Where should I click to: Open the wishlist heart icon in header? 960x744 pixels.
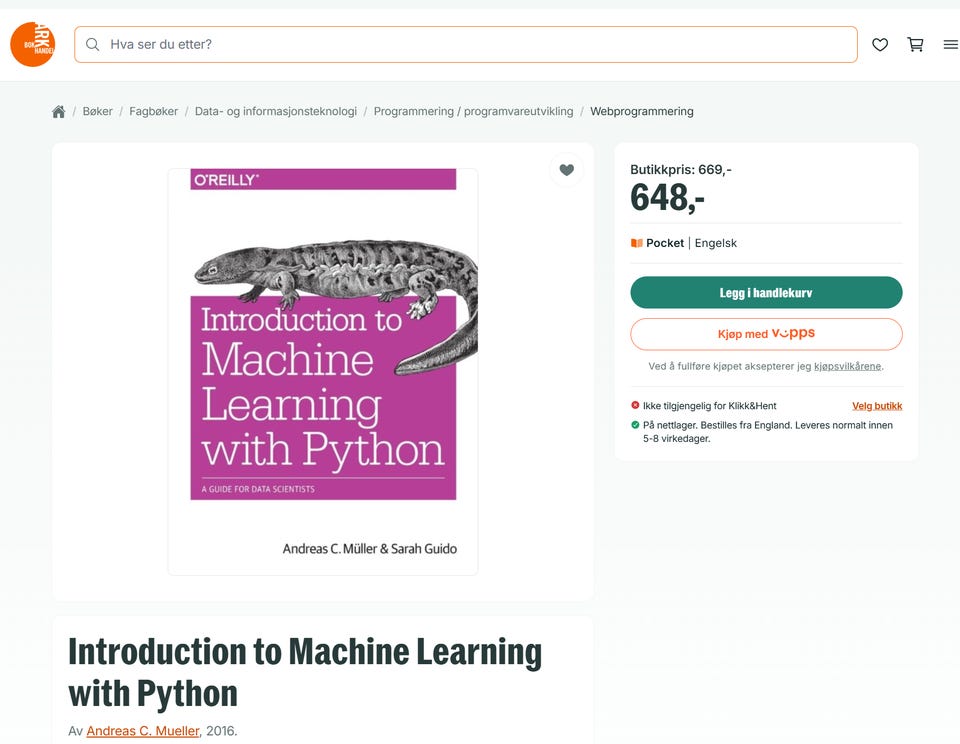(880, 45)
